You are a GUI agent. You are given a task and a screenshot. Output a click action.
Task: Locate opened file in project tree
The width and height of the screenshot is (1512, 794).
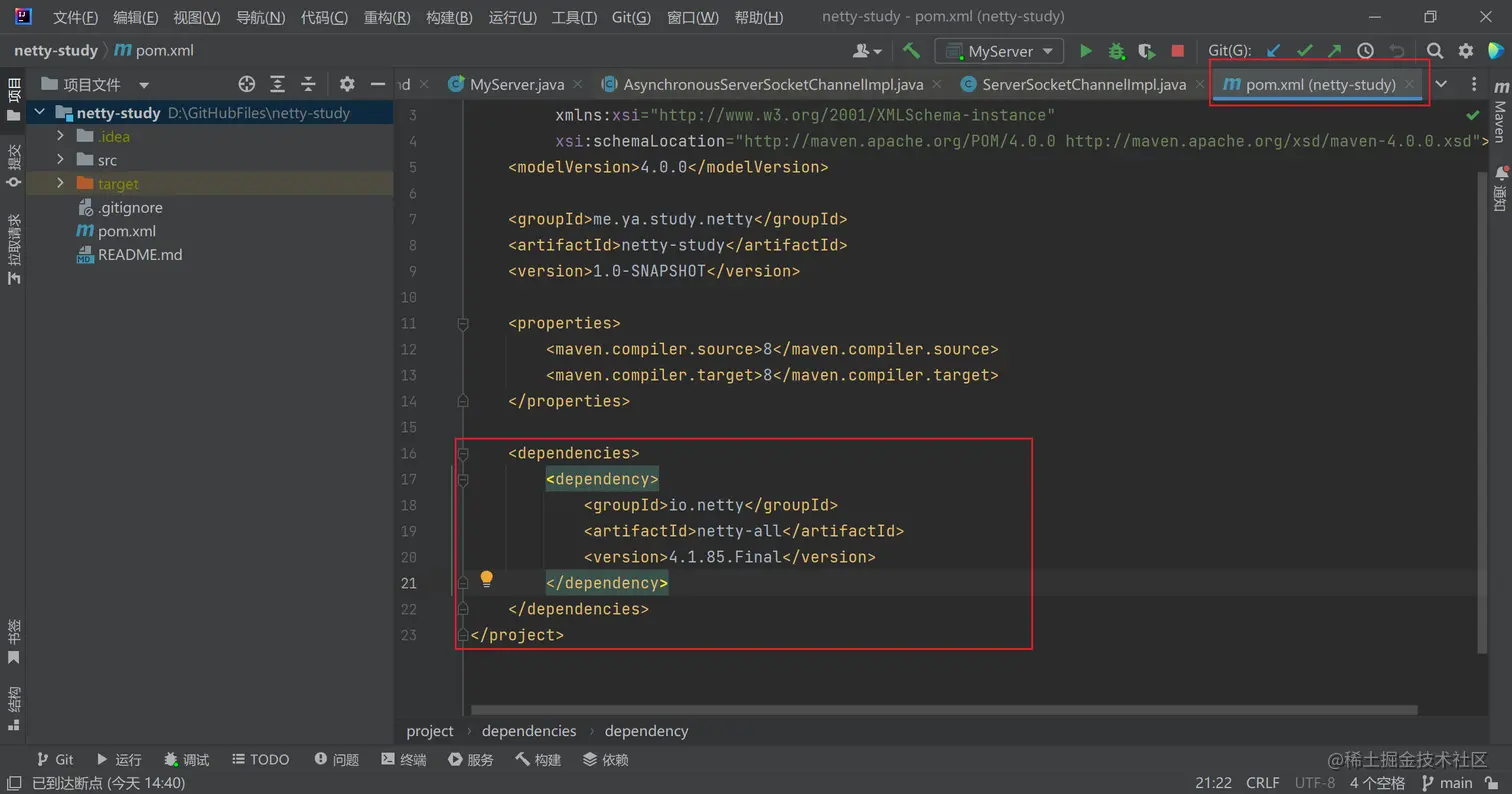(x=247, y=85)
